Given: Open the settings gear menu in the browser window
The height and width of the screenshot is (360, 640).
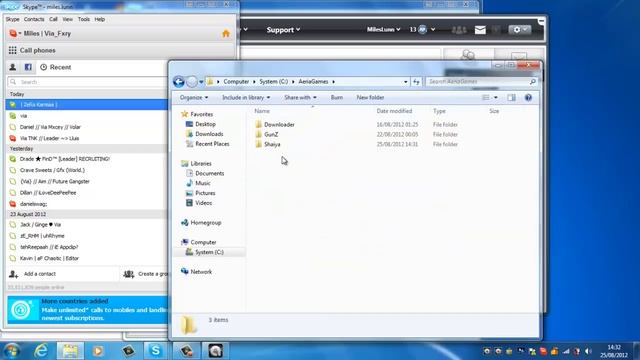Looking at the screenshot, I should click(519, 30).
